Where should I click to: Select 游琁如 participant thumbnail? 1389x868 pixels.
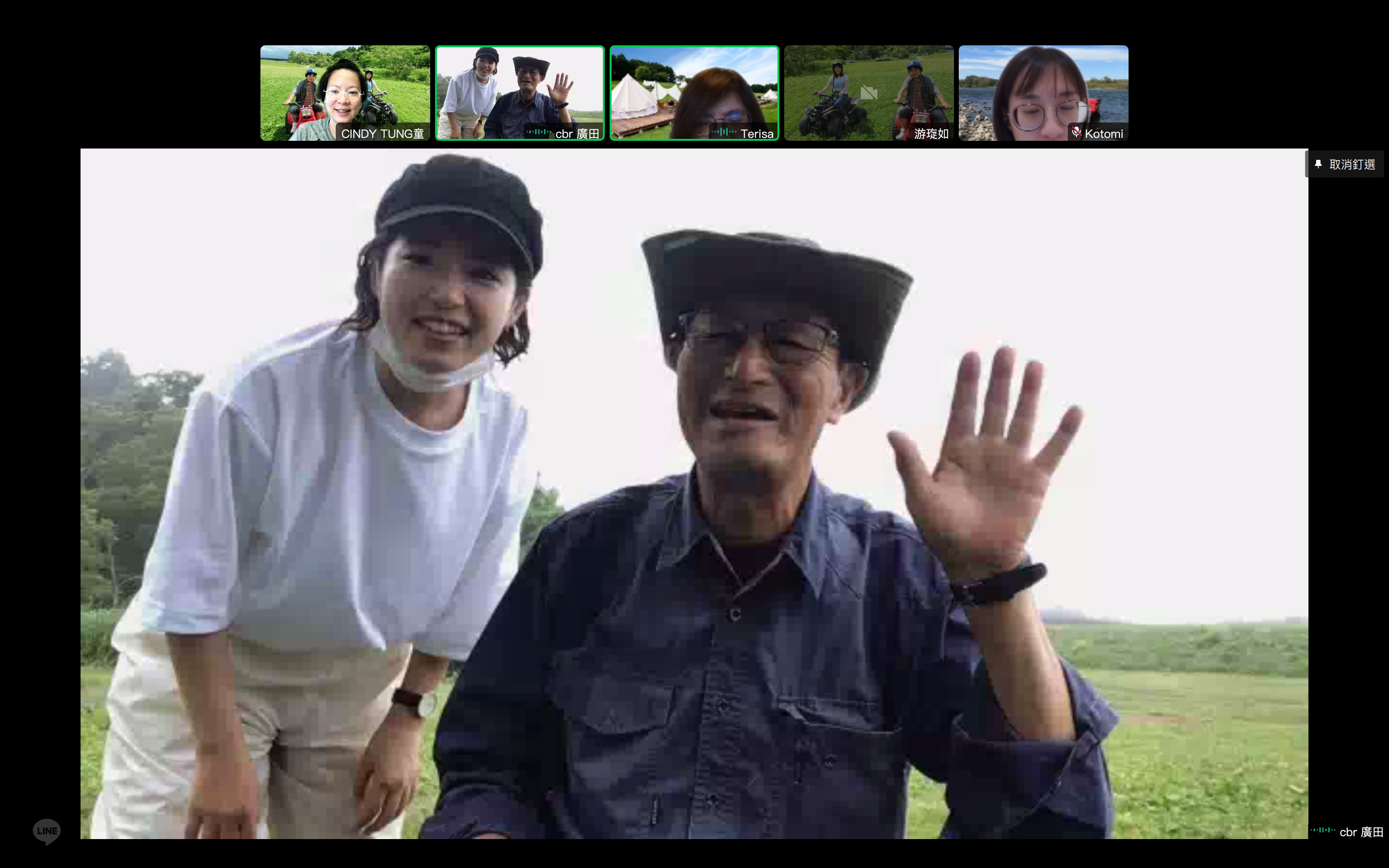(869, 93)
